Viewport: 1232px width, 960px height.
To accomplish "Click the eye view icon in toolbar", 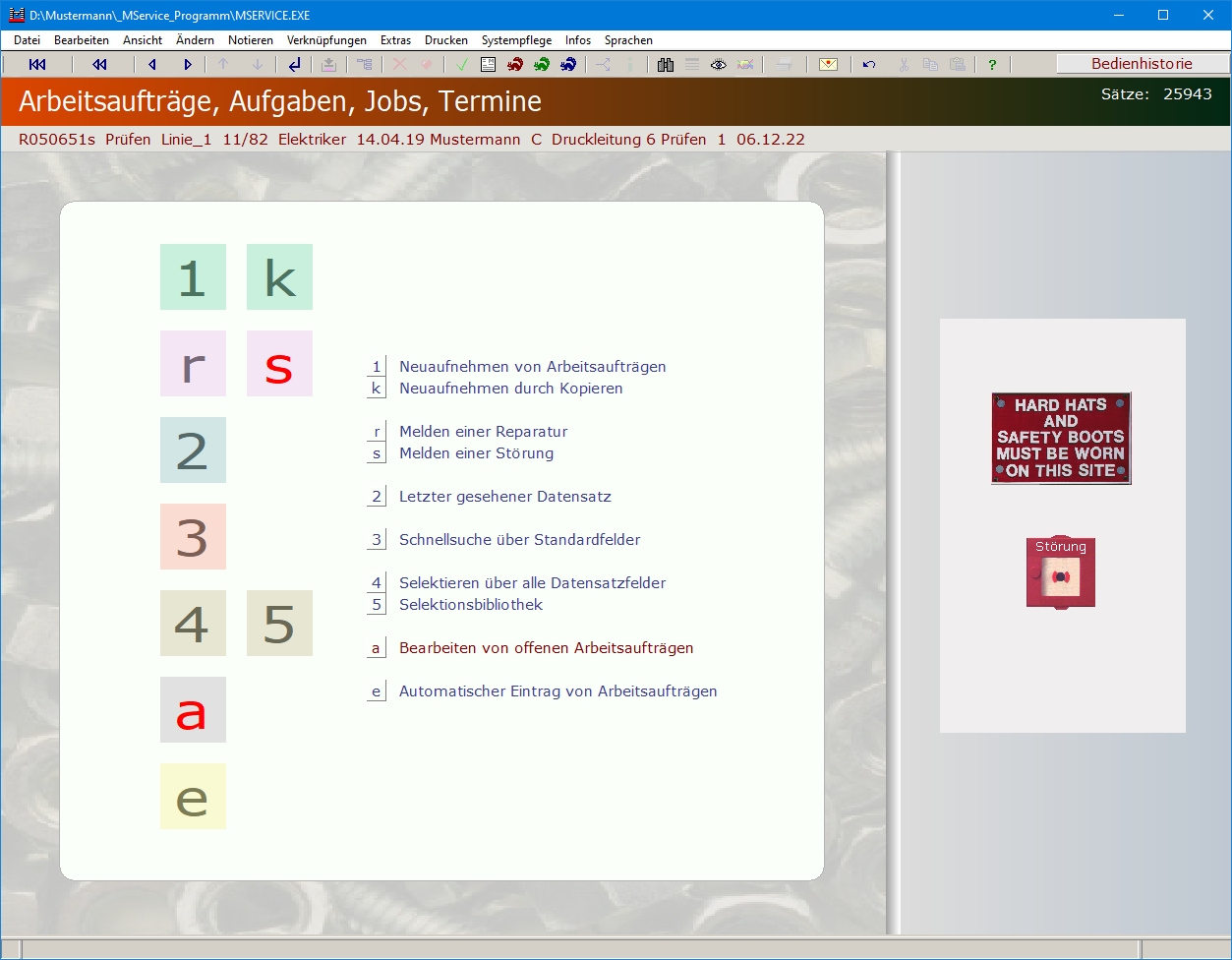I will point(719,65).
